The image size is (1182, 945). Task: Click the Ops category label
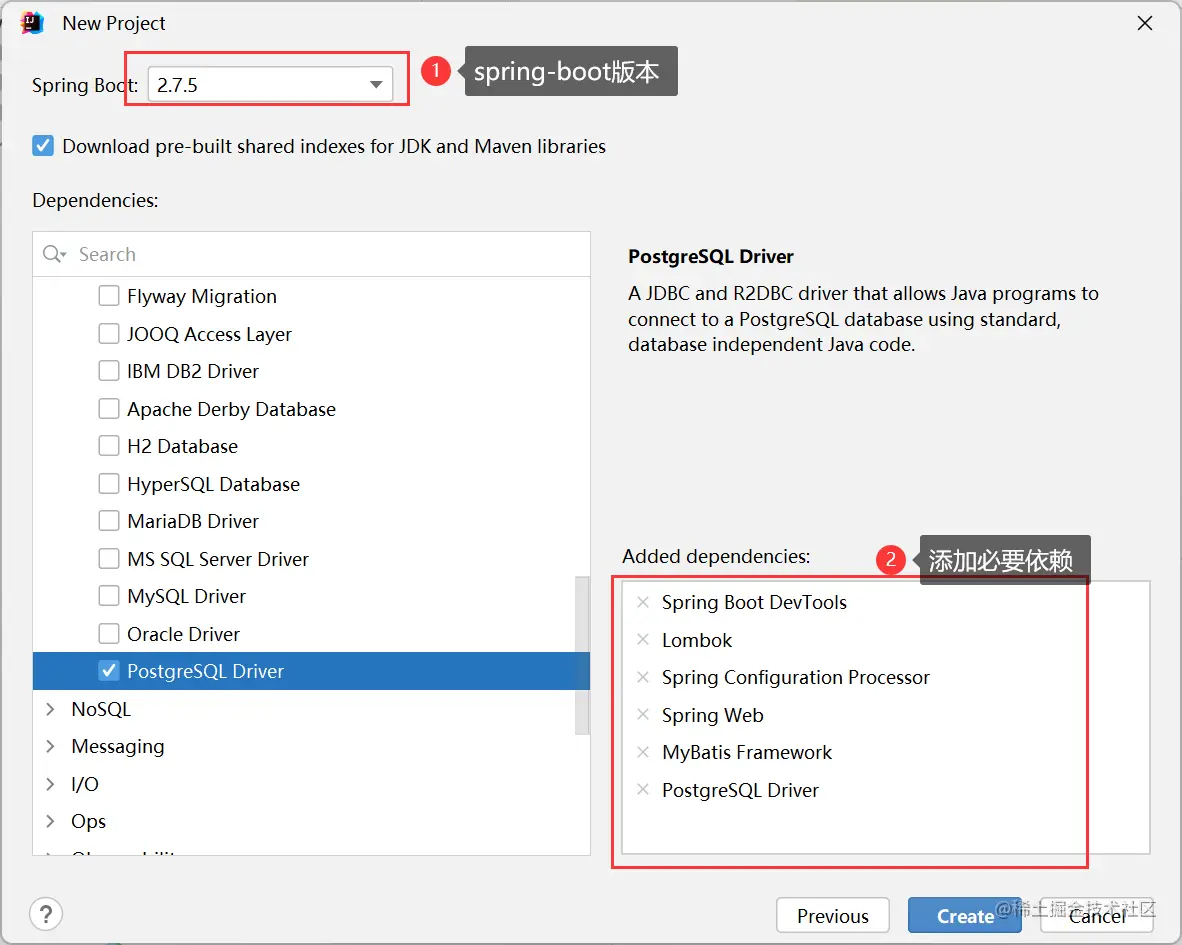pos(88,821)
